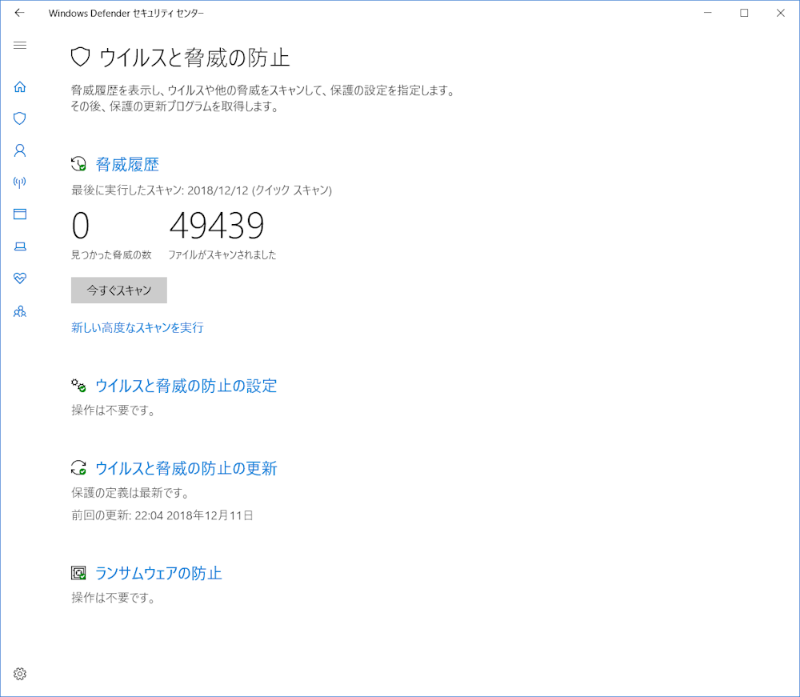Image resolution: width=800 pixels, height=697 pixels.
Task: Open account protection person icon
Action: click(19, 151)
